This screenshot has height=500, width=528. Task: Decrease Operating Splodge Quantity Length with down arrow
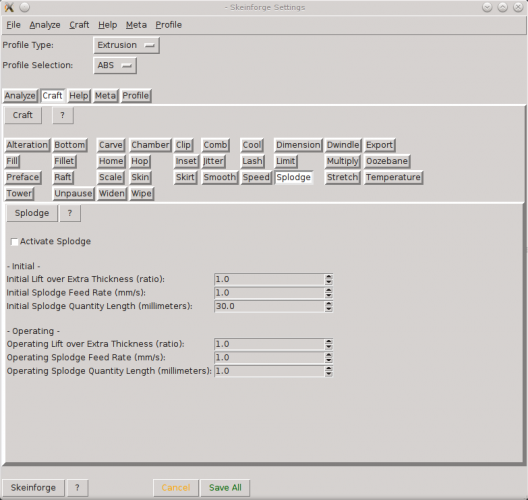[x=329, y=374]
